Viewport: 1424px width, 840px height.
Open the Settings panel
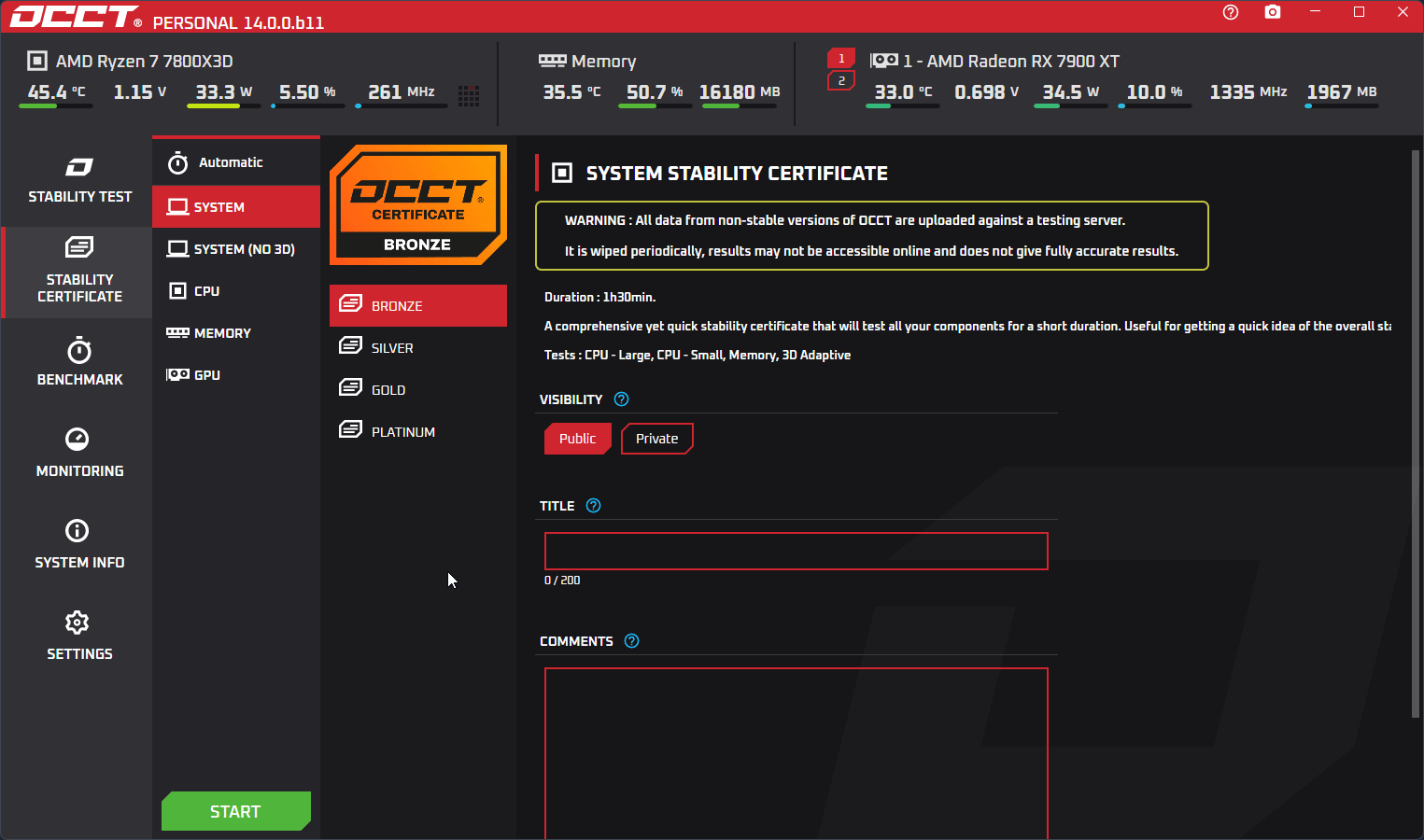coord(79,637)
